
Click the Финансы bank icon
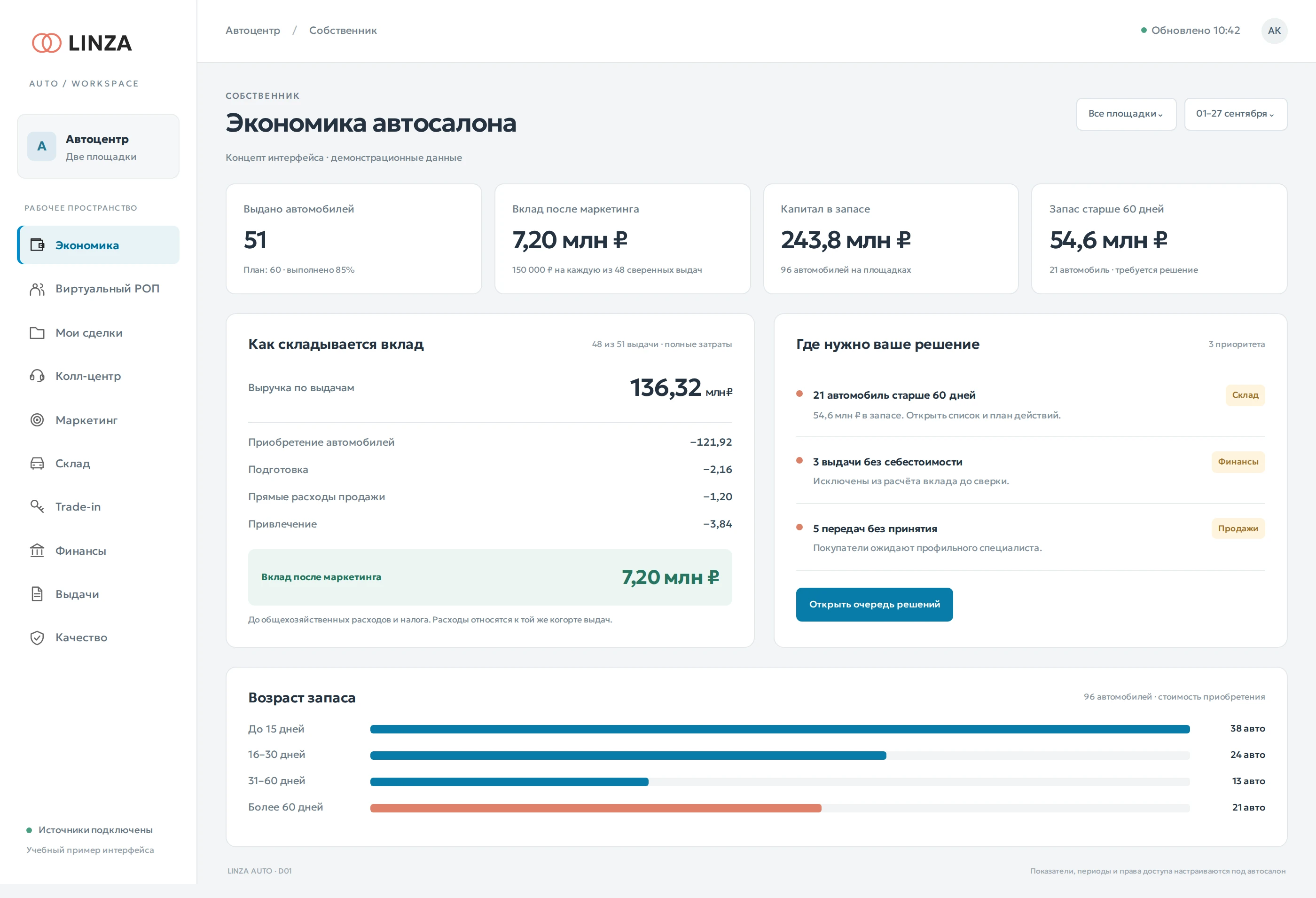(37, 550)
